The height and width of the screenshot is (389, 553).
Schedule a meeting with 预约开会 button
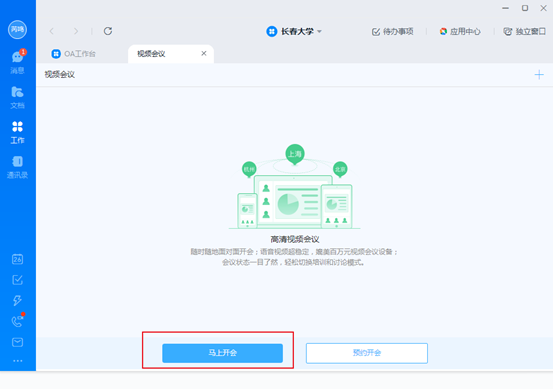[367, 353]
